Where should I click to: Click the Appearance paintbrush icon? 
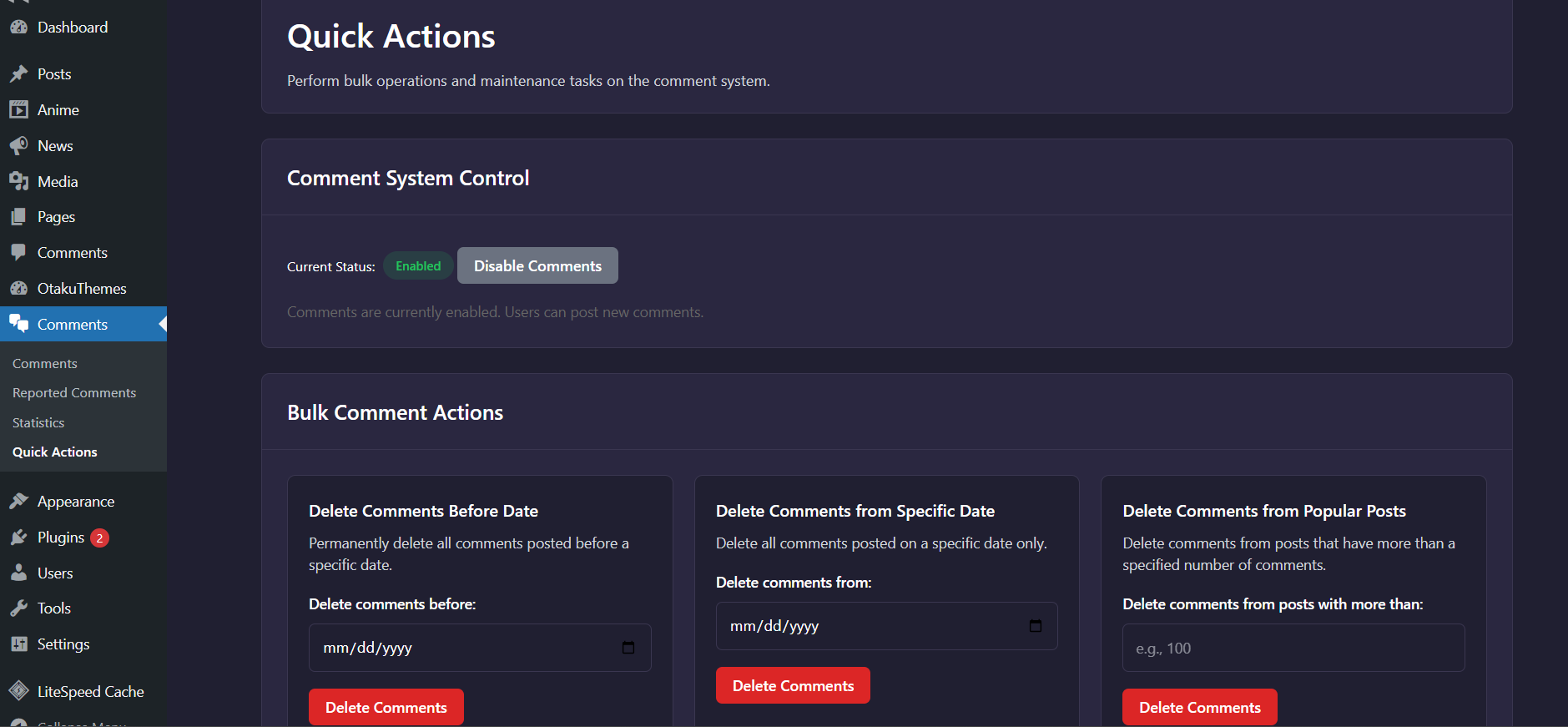[x=18, y=502]
